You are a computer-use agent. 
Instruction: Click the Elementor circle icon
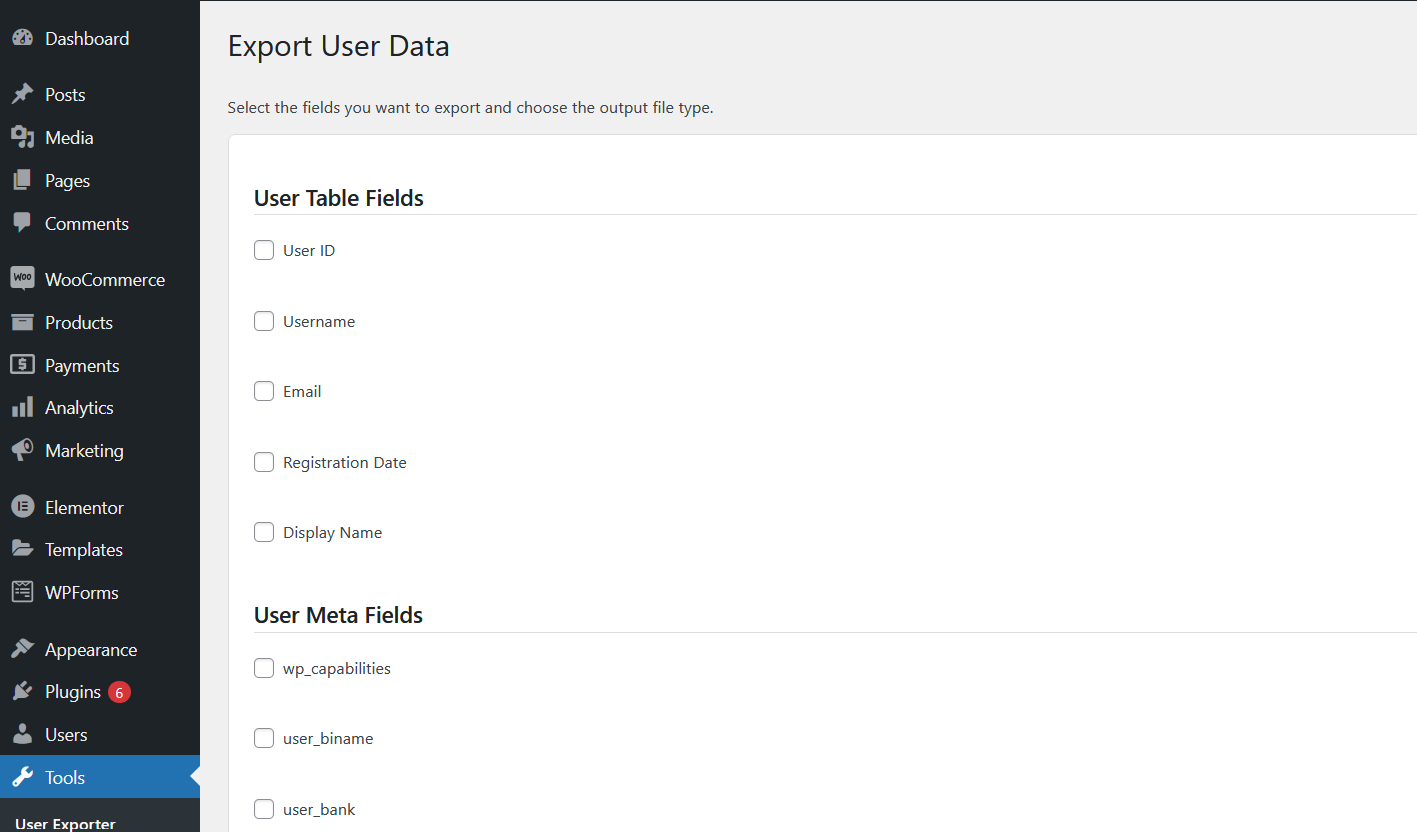coord(22,507)
